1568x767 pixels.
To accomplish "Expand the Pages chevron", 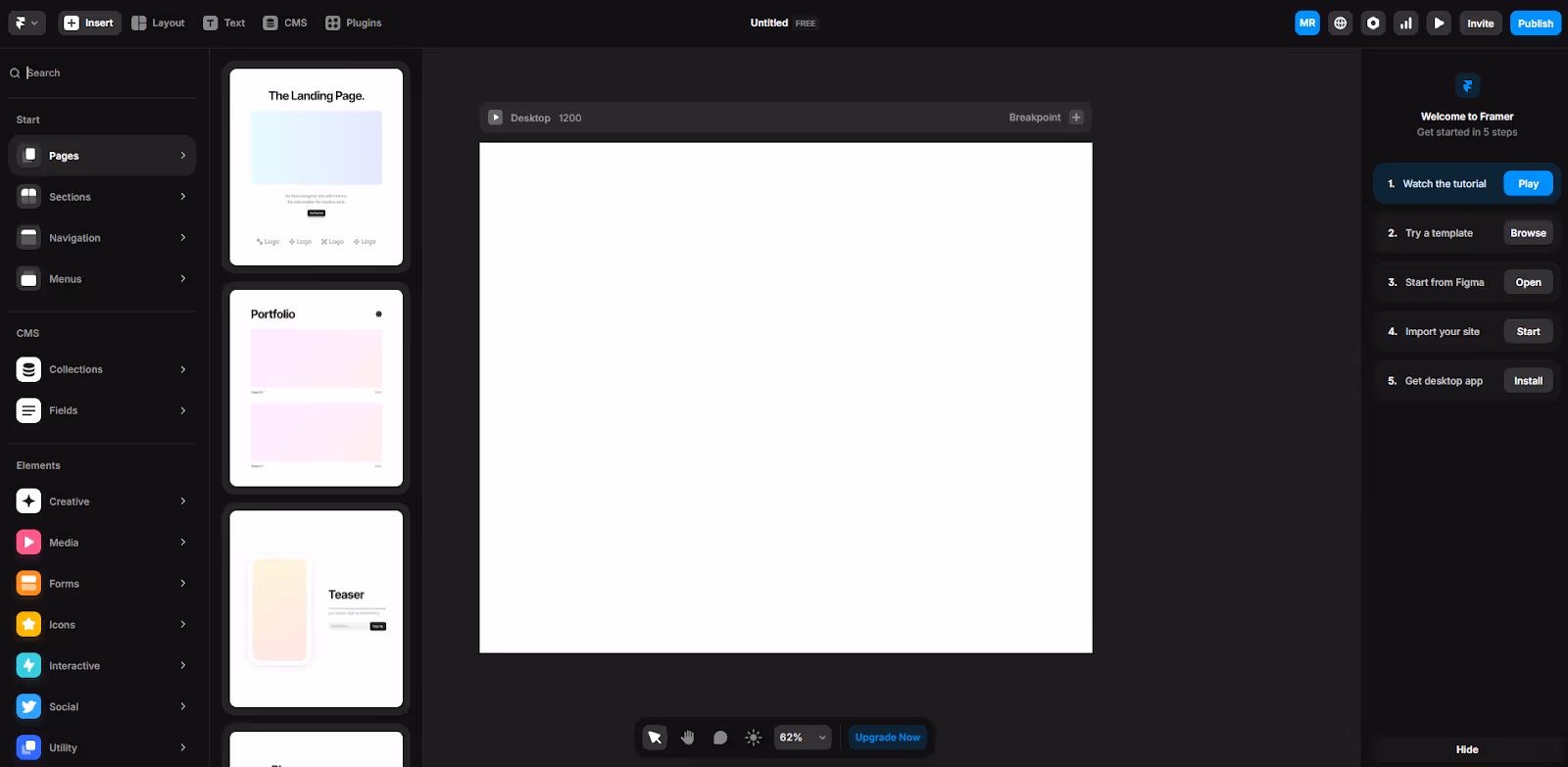I will point(183,155).
